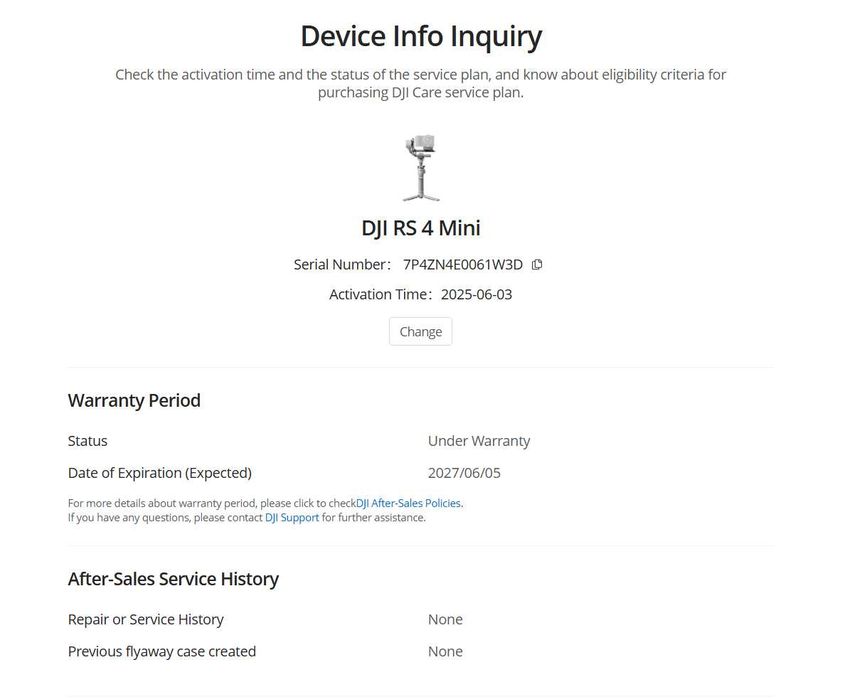Screen dimensions: 845x699
Task: Click the Warranty Period section heading
Action: [134, 400]
